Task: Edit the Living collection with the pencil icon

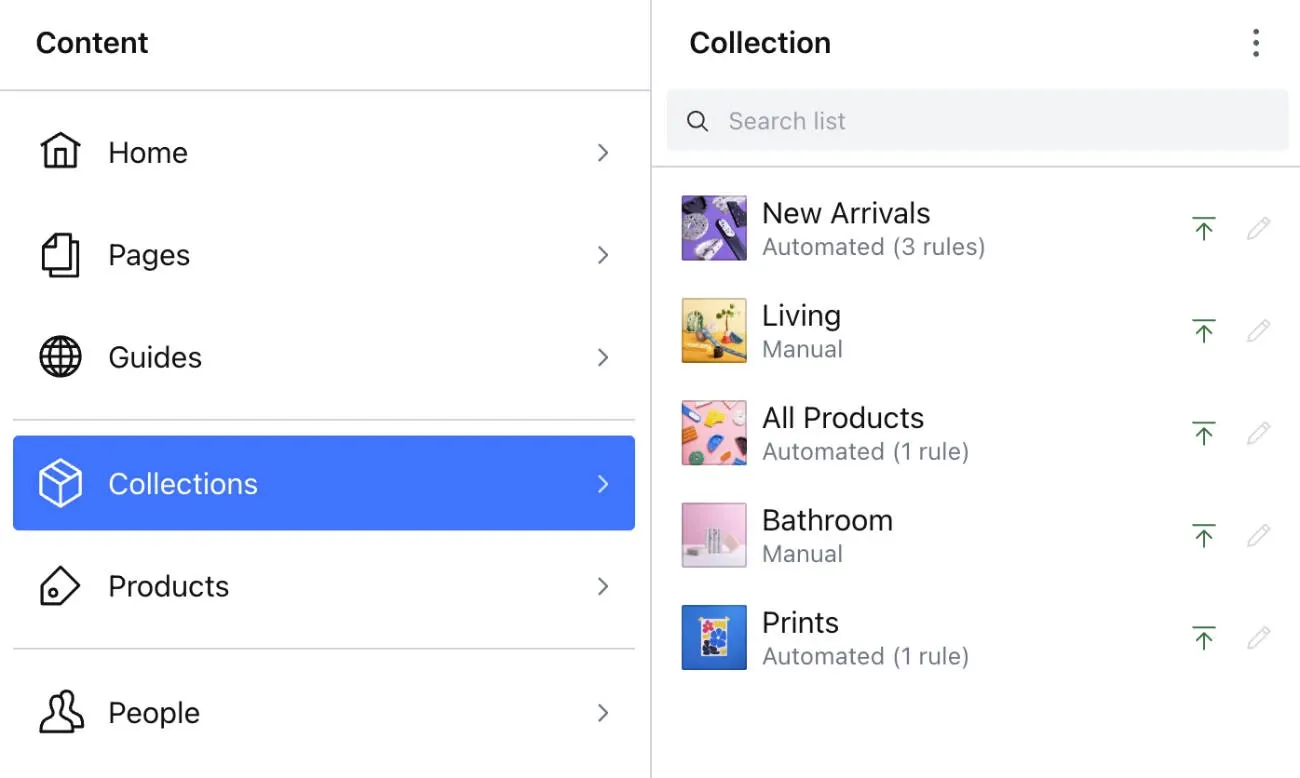Action: tap(1258, 330)
